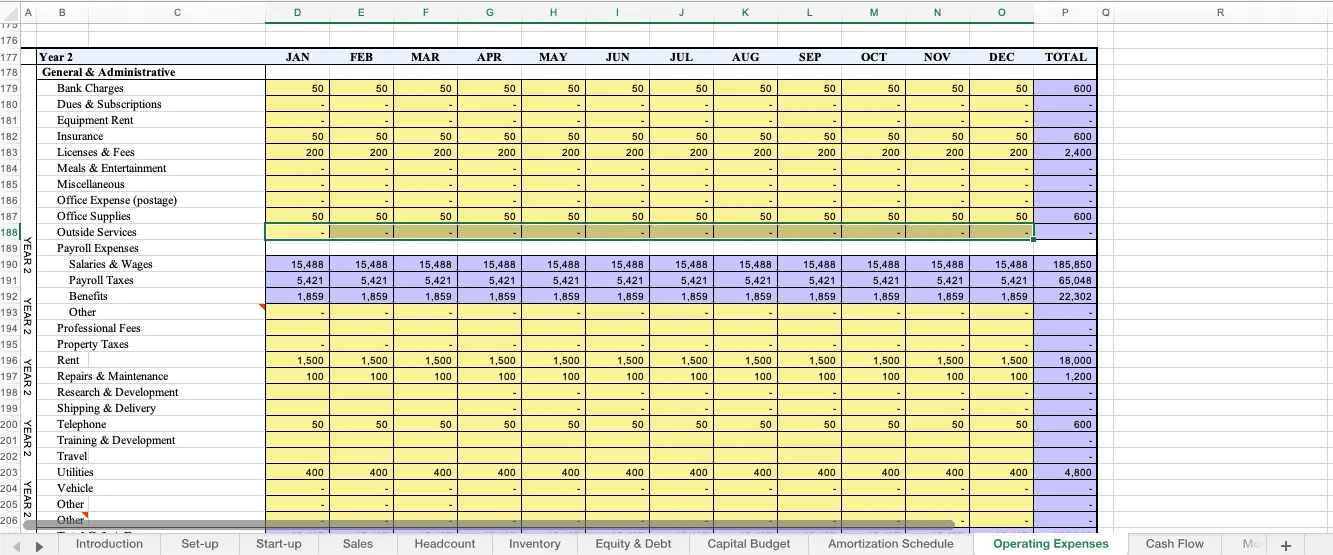1333x555 pixels.
Task: Click the next sheet navigation arrow
Action: pos(40,545)
